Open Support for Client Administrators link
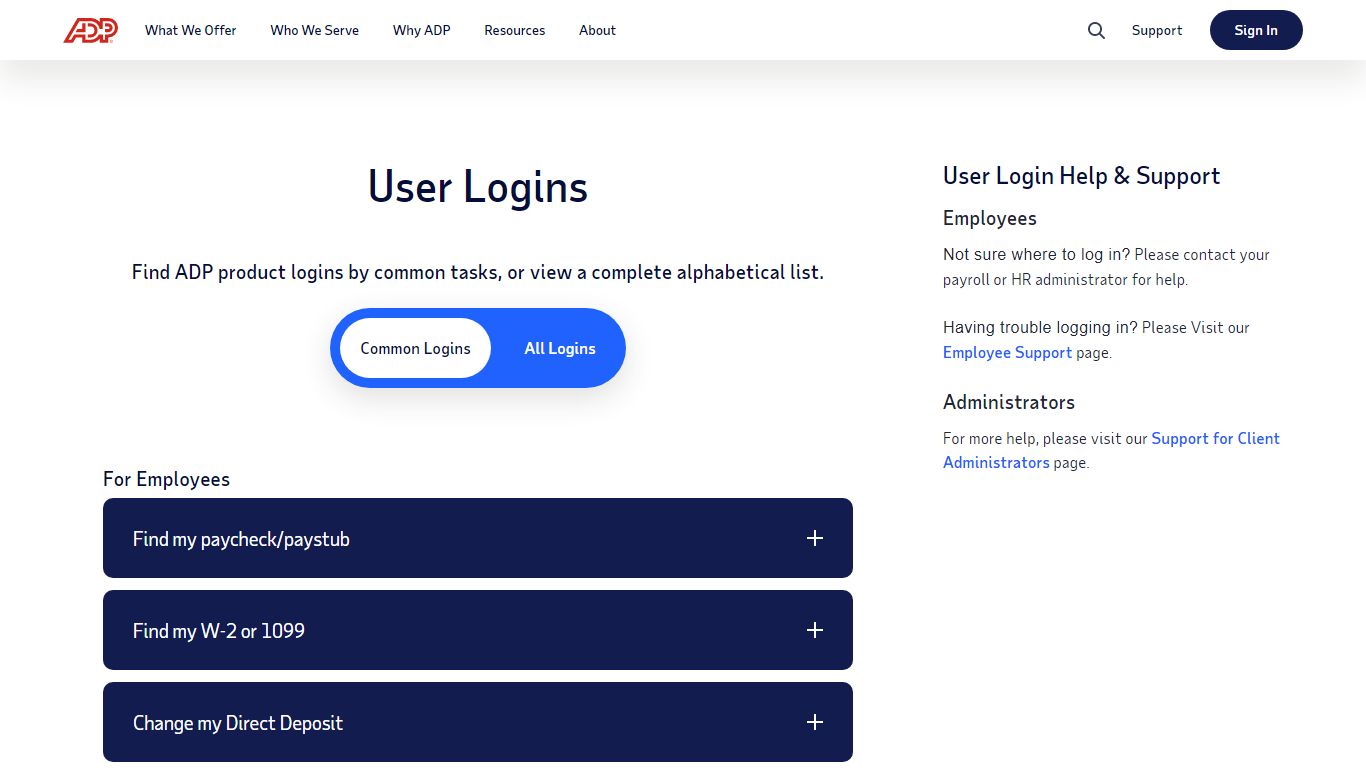The width and height of the screenshot is (1366, 768). tap(1111, 450)
